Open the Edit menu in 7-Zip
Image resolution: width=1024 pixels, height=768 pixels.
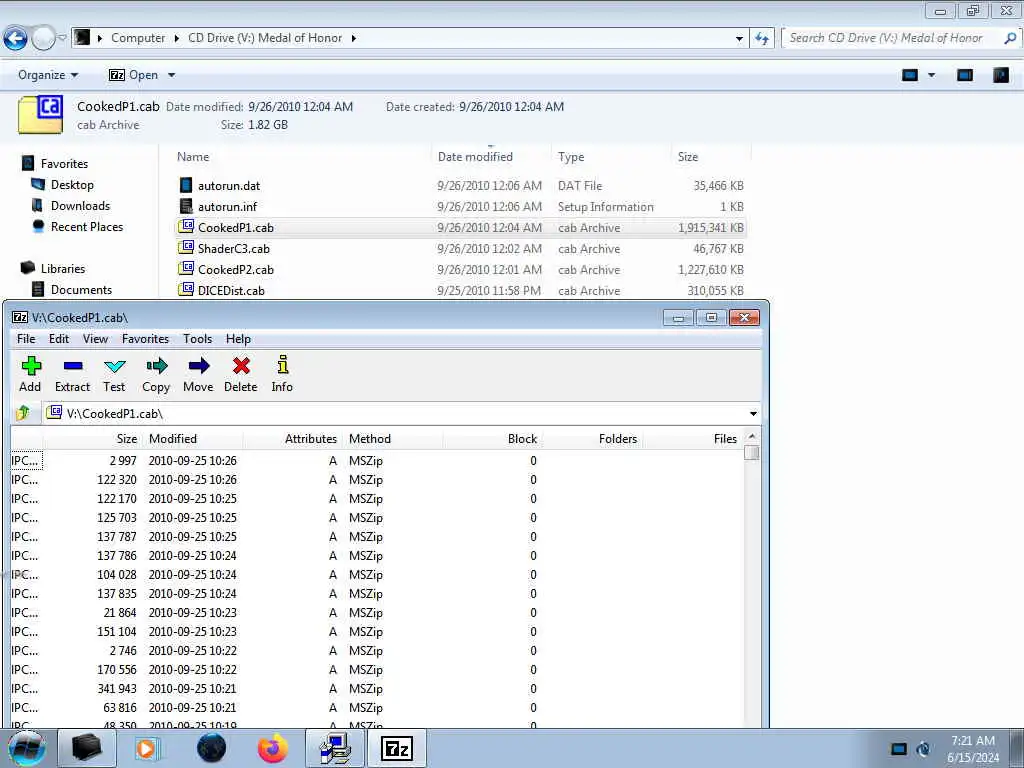pyautogui.click(x=59, y=339)
